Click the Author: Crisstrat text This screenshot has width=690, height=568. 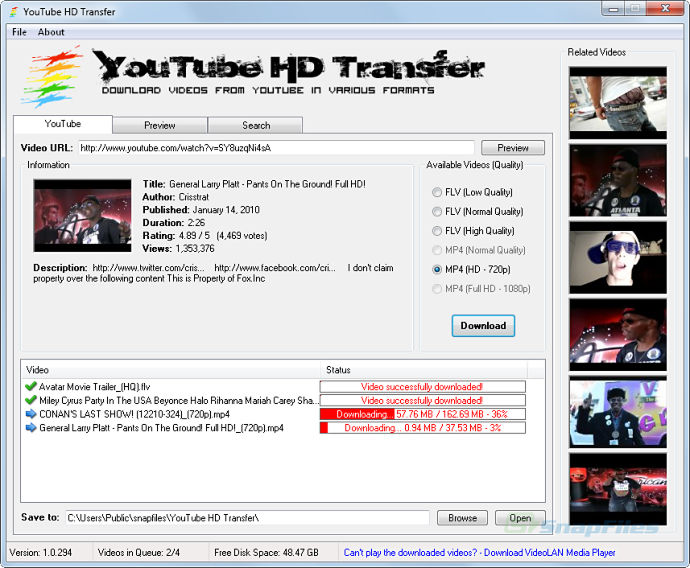(x=176, y=197)
